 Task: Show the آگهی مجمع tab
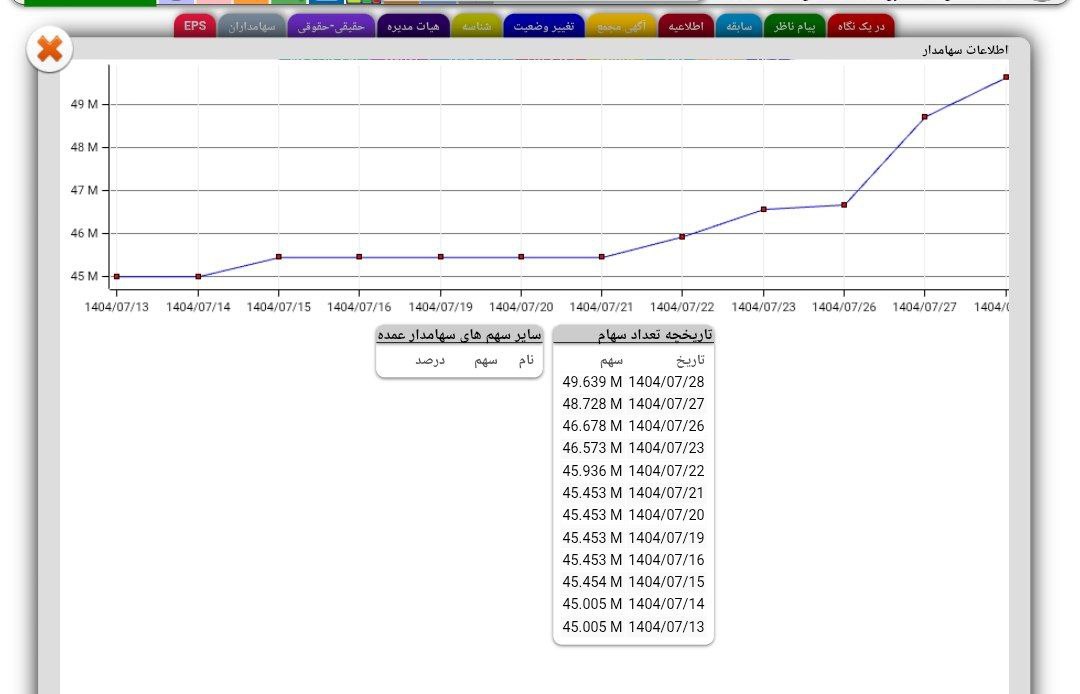[x=622, y=27]
